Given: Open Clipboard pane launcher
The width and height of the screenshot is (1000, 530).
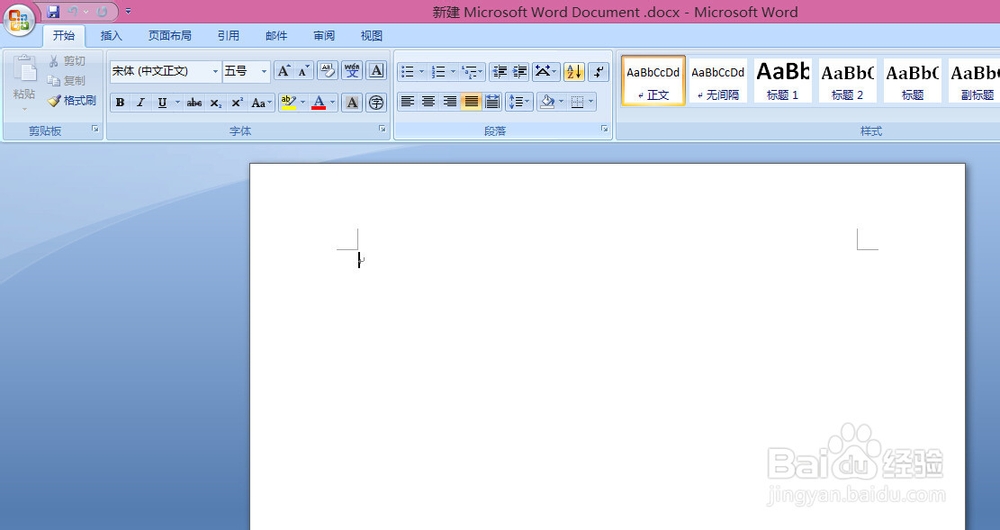Looking at the screenshot, I should pyautogui.click(x=95, y=129).
